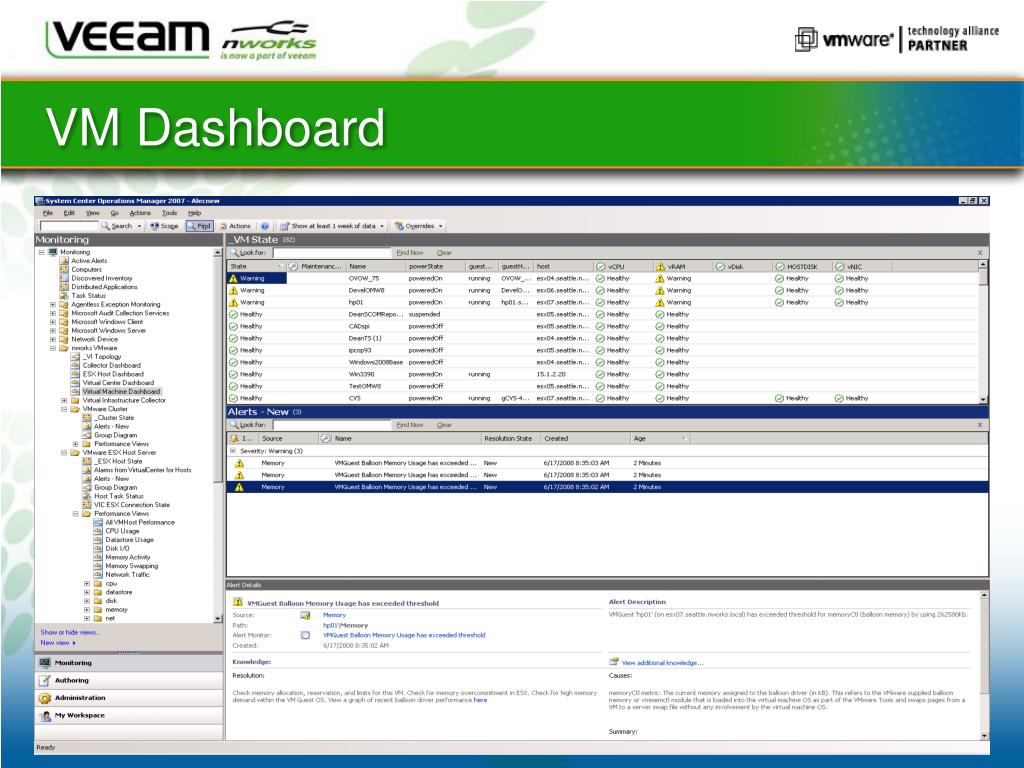
Task: Open the Disk I/O performance icon
Action: coord(98,549)
